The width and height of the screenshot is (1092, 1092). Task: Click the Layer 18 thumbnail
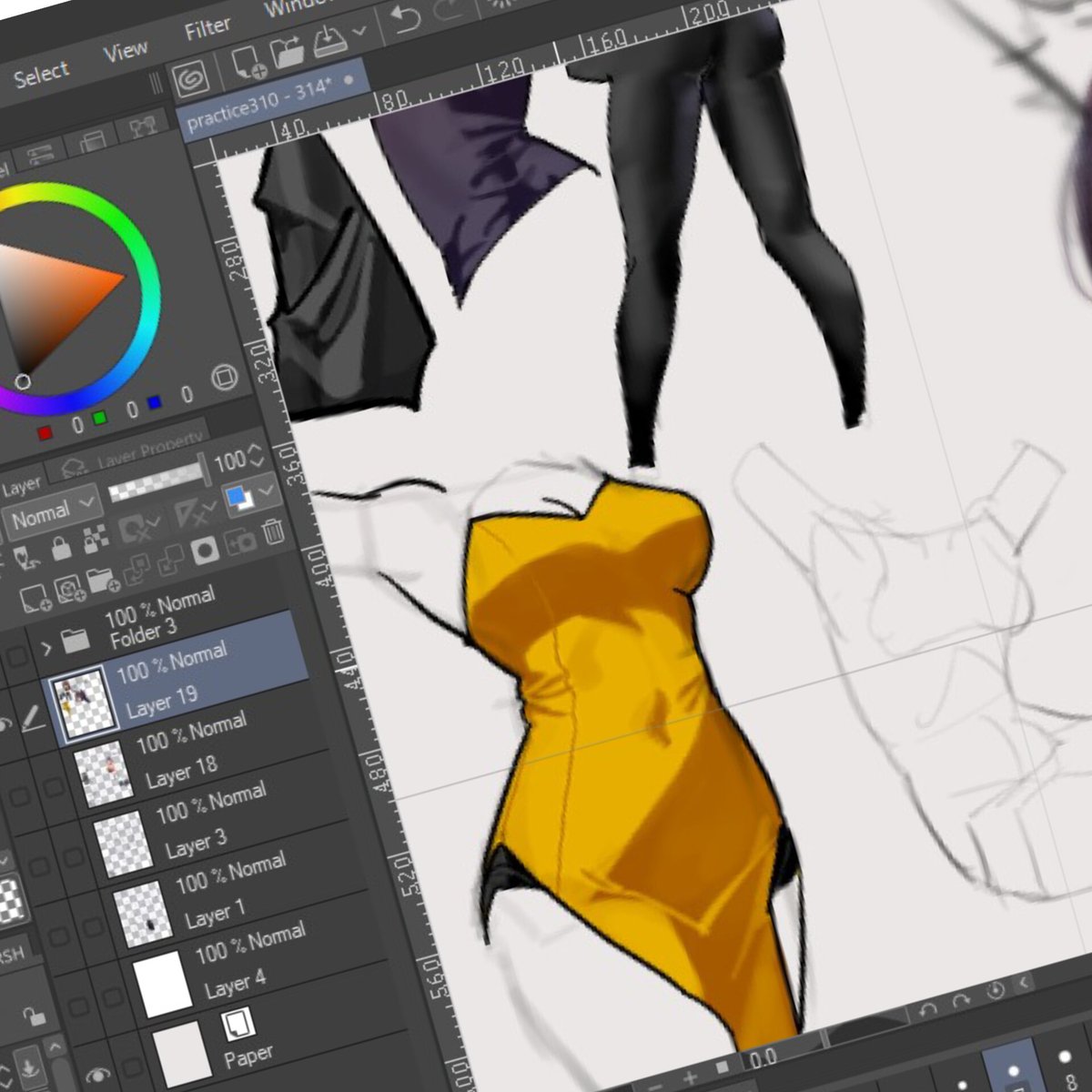tap(102, 773)
